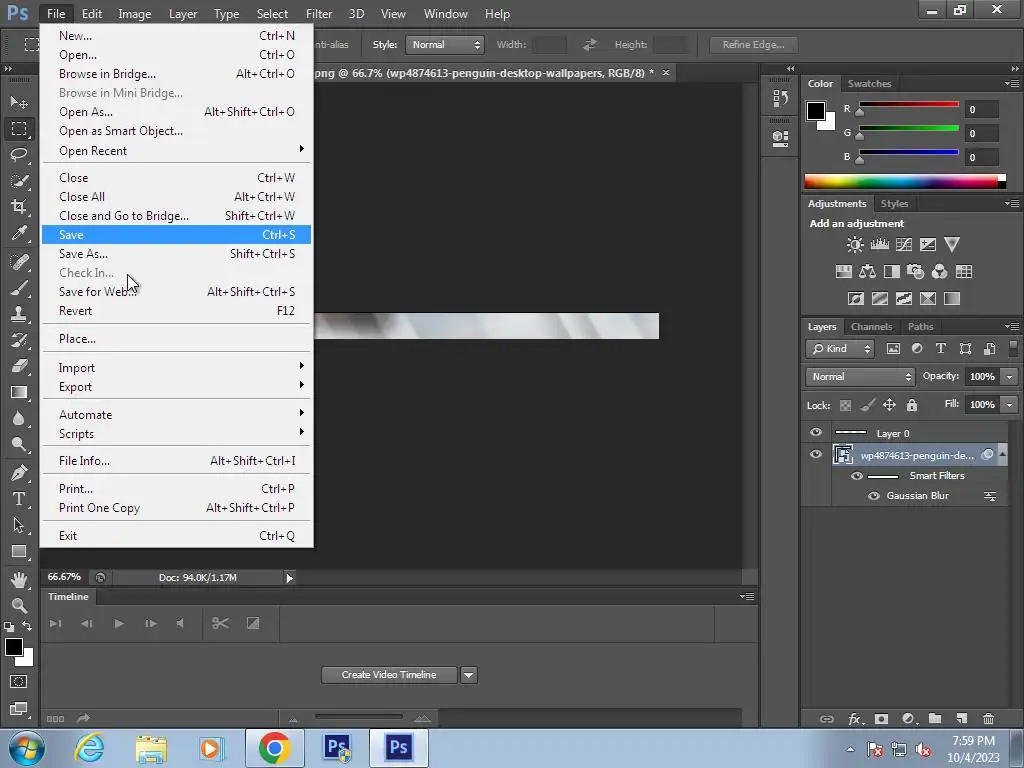Select the Spot Healing Brush tool
The height and width of the screenshot is (768, 1024).
point(19,262)
